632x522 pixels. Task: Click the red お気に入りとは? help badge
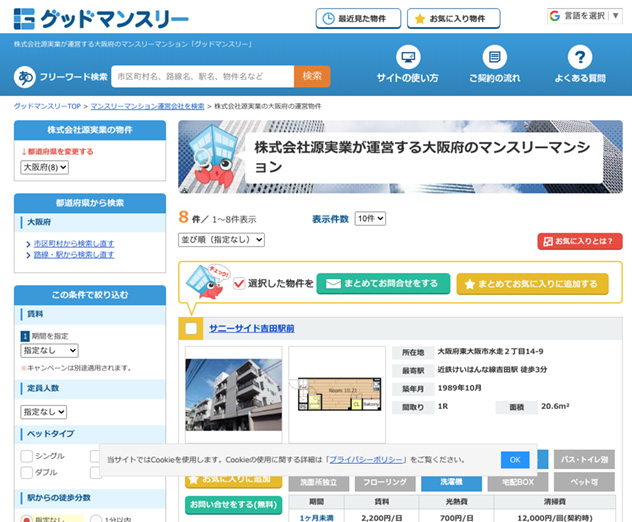click(580, 241)
